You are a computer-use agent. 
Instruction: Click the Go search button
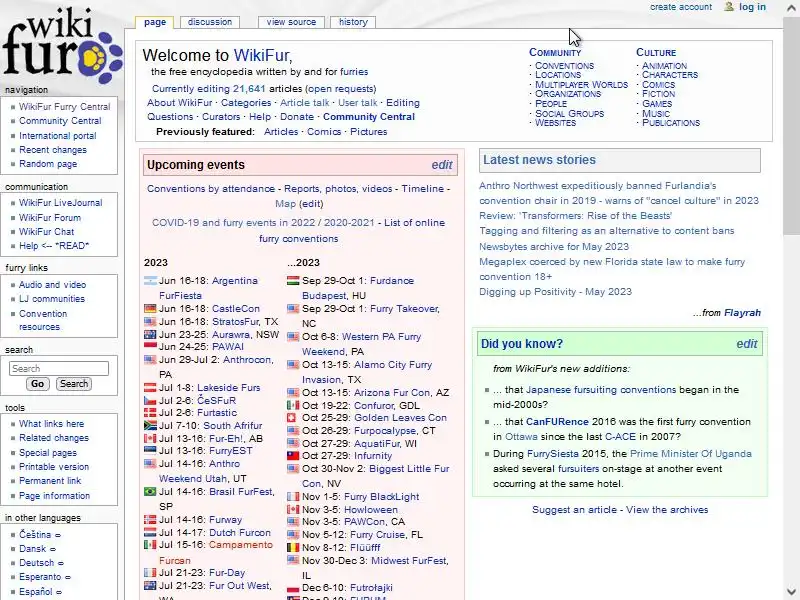pyautogui.click(x=37, y=384)
